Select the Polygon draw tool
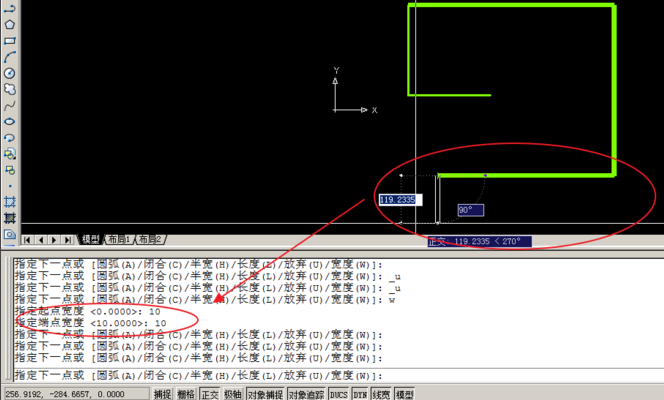Screen dimensions: 664x400 pyautogui.click(x=9, y=25)
